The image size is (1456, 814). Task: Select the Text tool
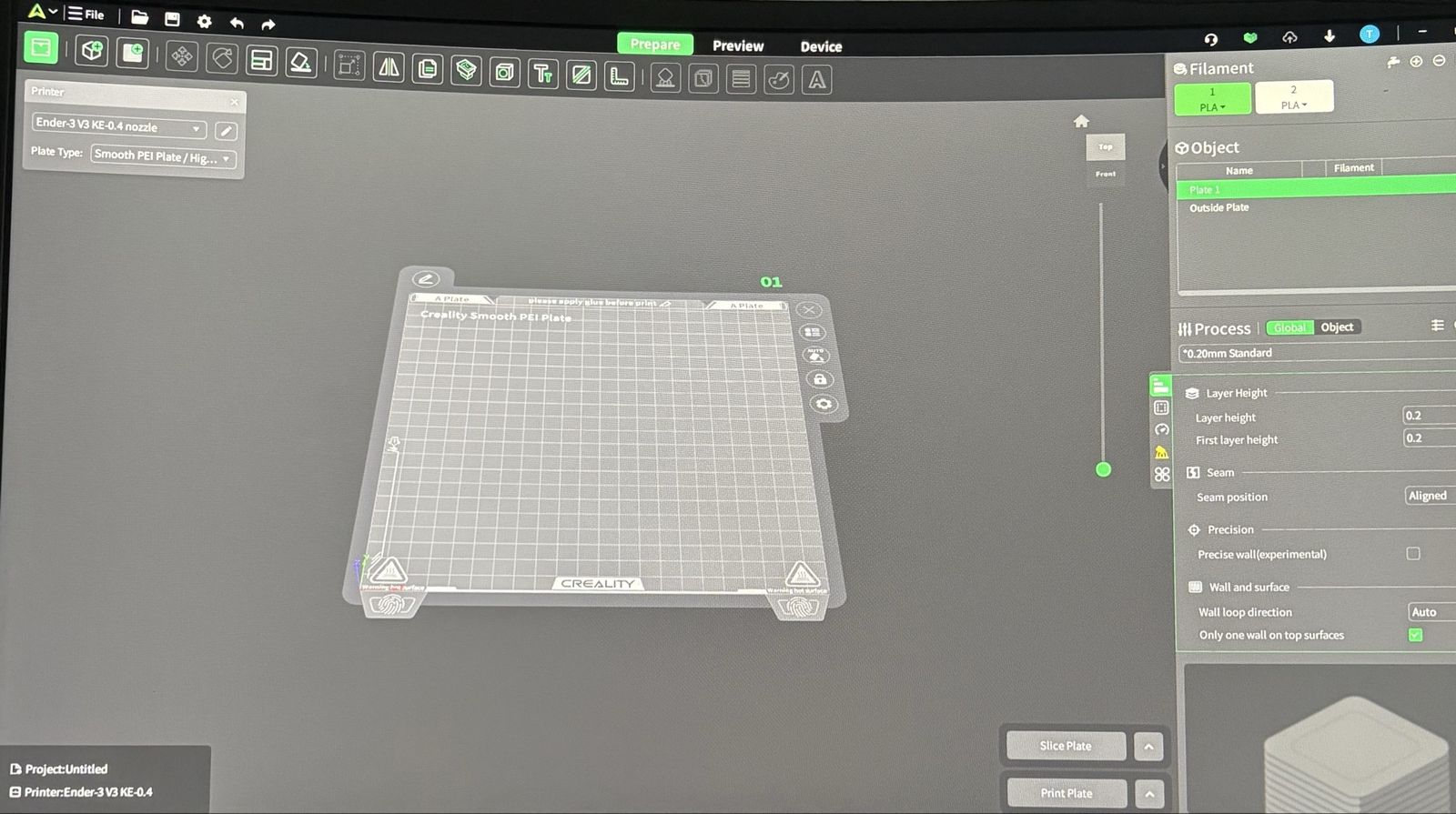pyautogui.click(x=542, y=74)
